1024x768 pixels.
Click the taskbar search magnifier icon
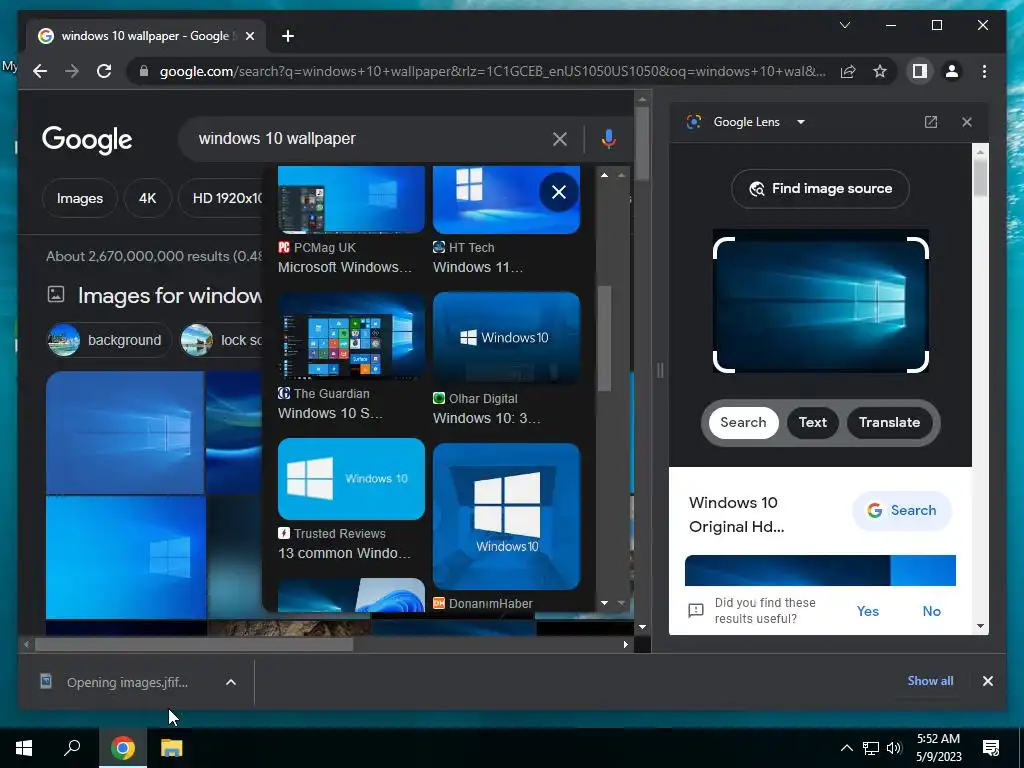pos(72,748)
